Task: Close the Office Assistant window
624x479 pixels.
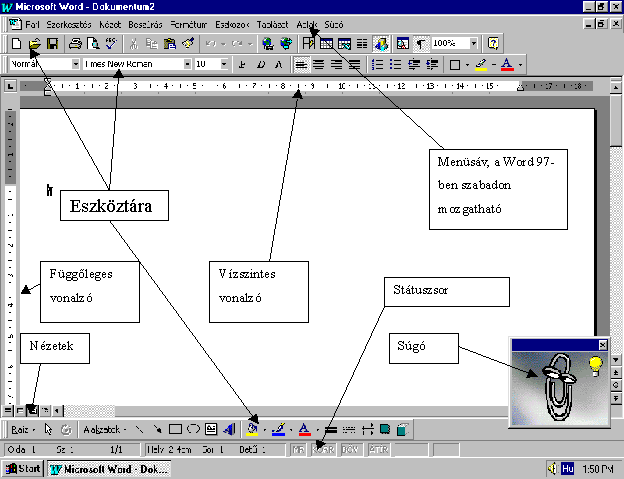Action: point(603,345)
